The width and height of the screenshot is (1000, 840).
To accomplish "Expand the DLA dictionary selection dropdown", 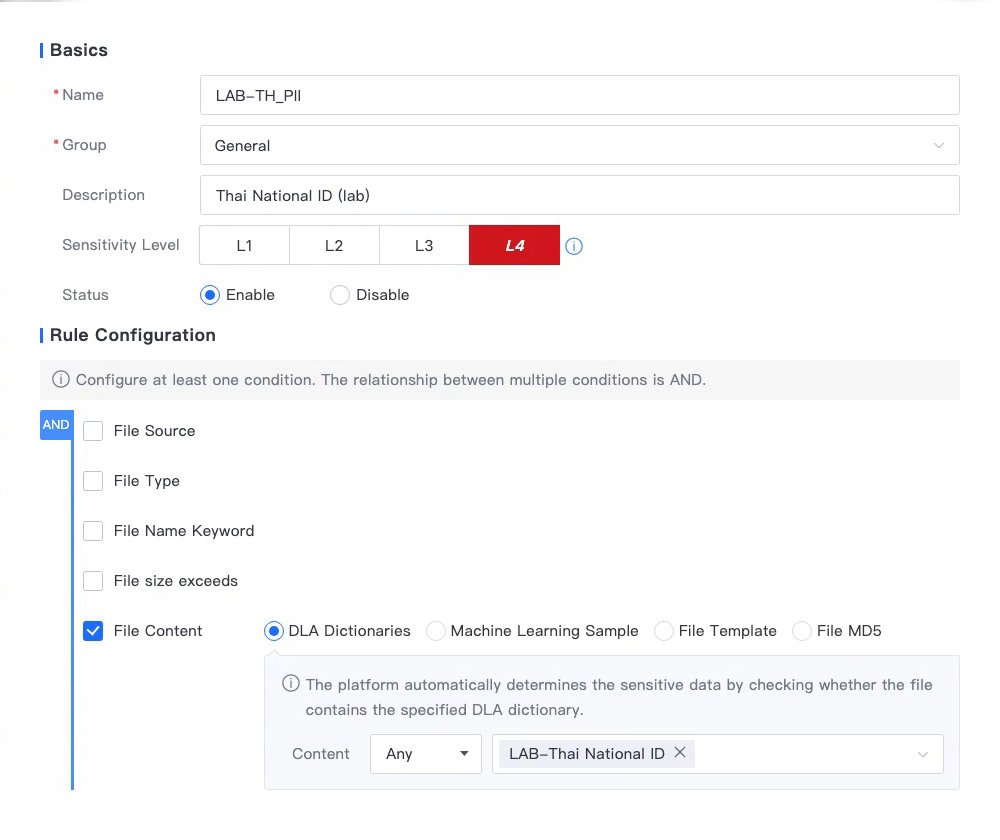I will (922, 754).
